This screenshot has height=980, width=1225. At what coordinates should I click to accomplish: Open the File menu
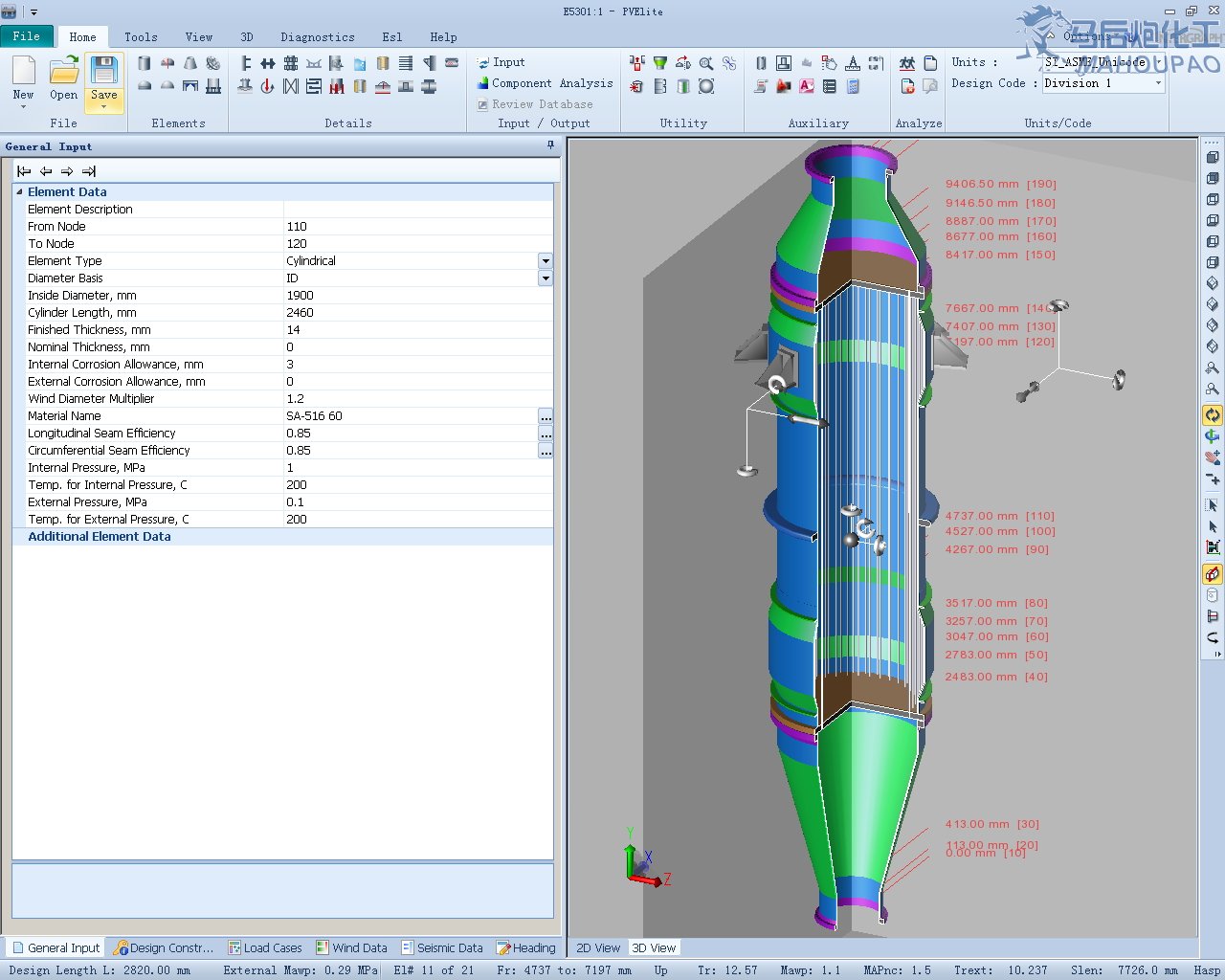click(27, 36)
